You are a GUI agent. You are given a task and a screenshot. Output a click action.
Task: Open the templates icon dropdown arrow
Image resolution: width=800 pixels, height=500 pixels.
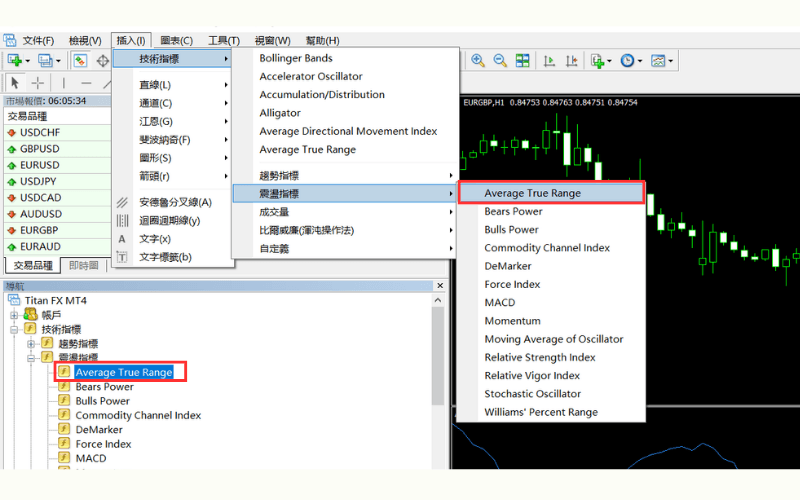coord(673,61)
